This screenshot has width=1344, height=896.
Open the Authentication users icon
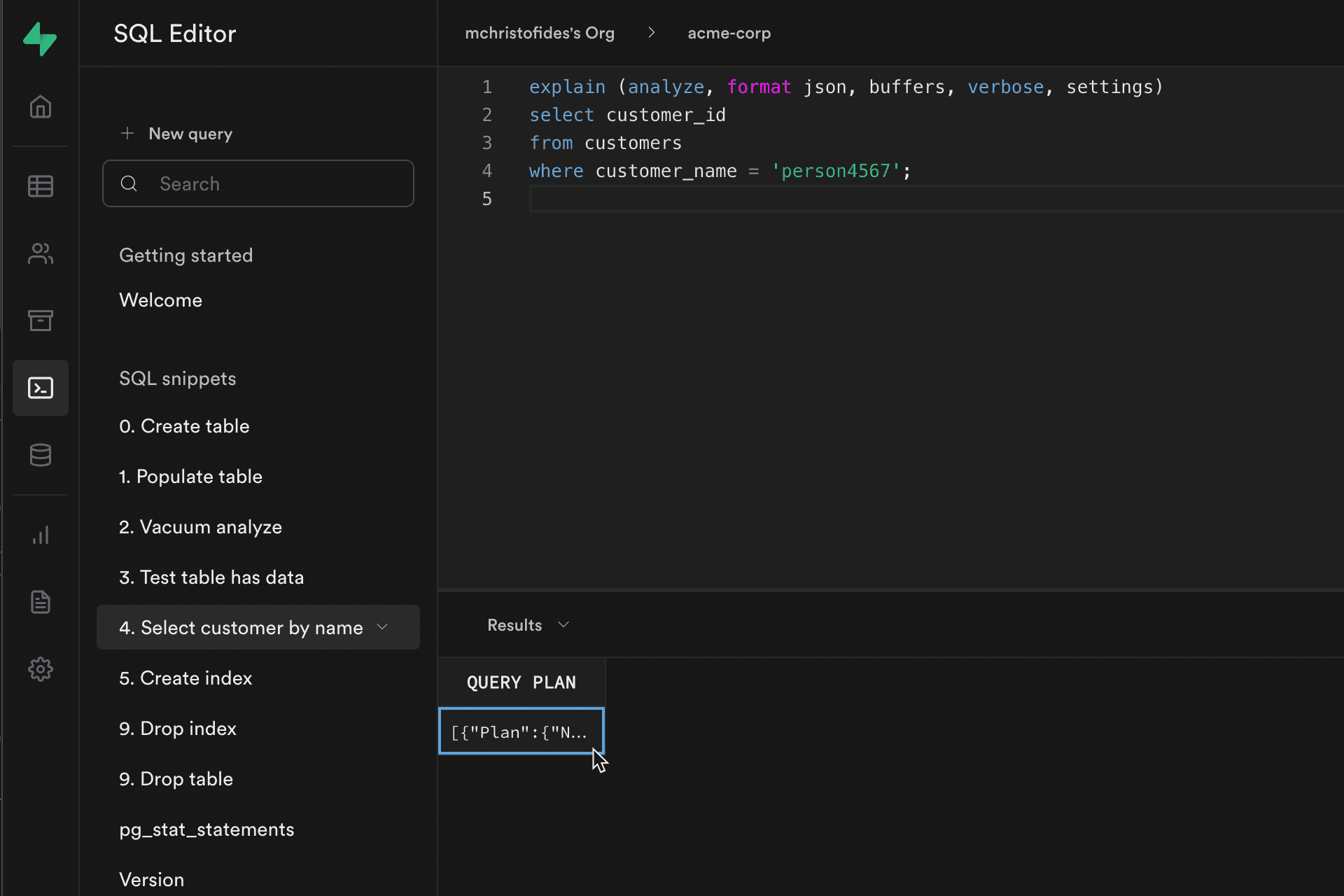pos(41,253)
